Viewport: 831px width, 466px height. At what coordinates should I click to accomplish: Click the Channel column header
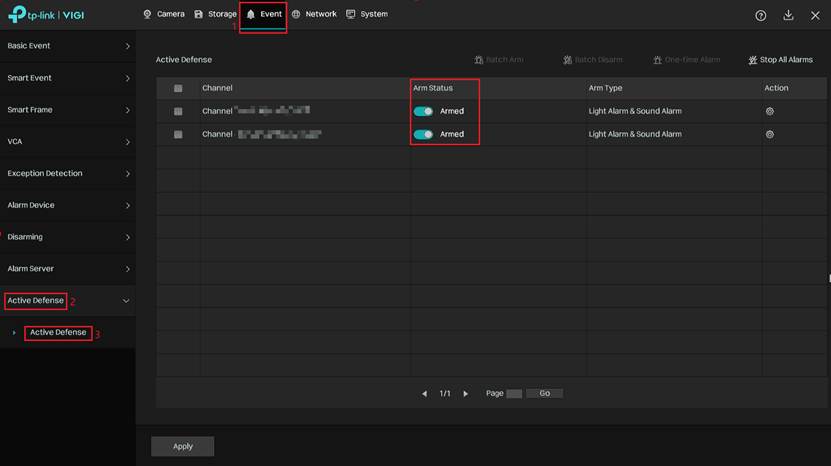[217, 88]
